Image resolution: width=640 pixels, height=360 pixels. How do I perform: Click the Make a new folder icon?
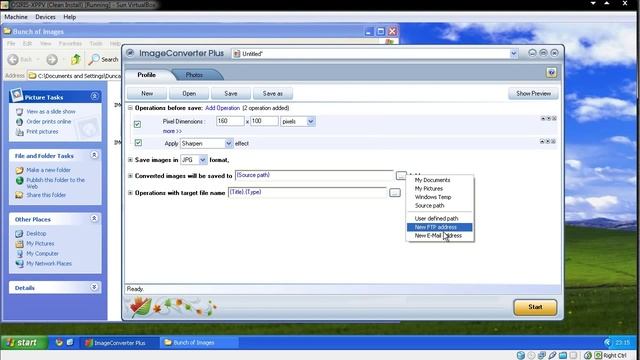pos(19,170)
